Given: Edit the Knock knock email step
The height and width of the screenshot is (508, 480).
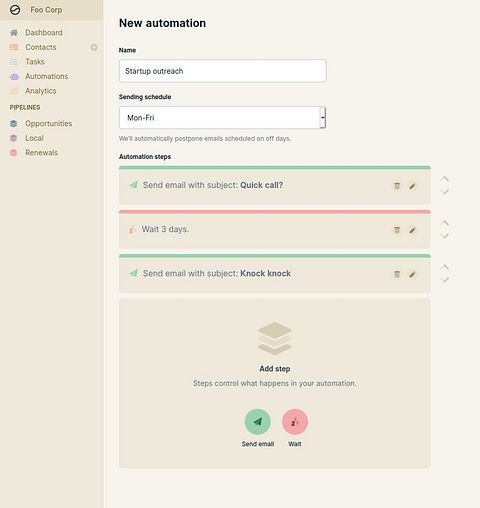Looking at the screenshot, I should (x=412, y=274).
